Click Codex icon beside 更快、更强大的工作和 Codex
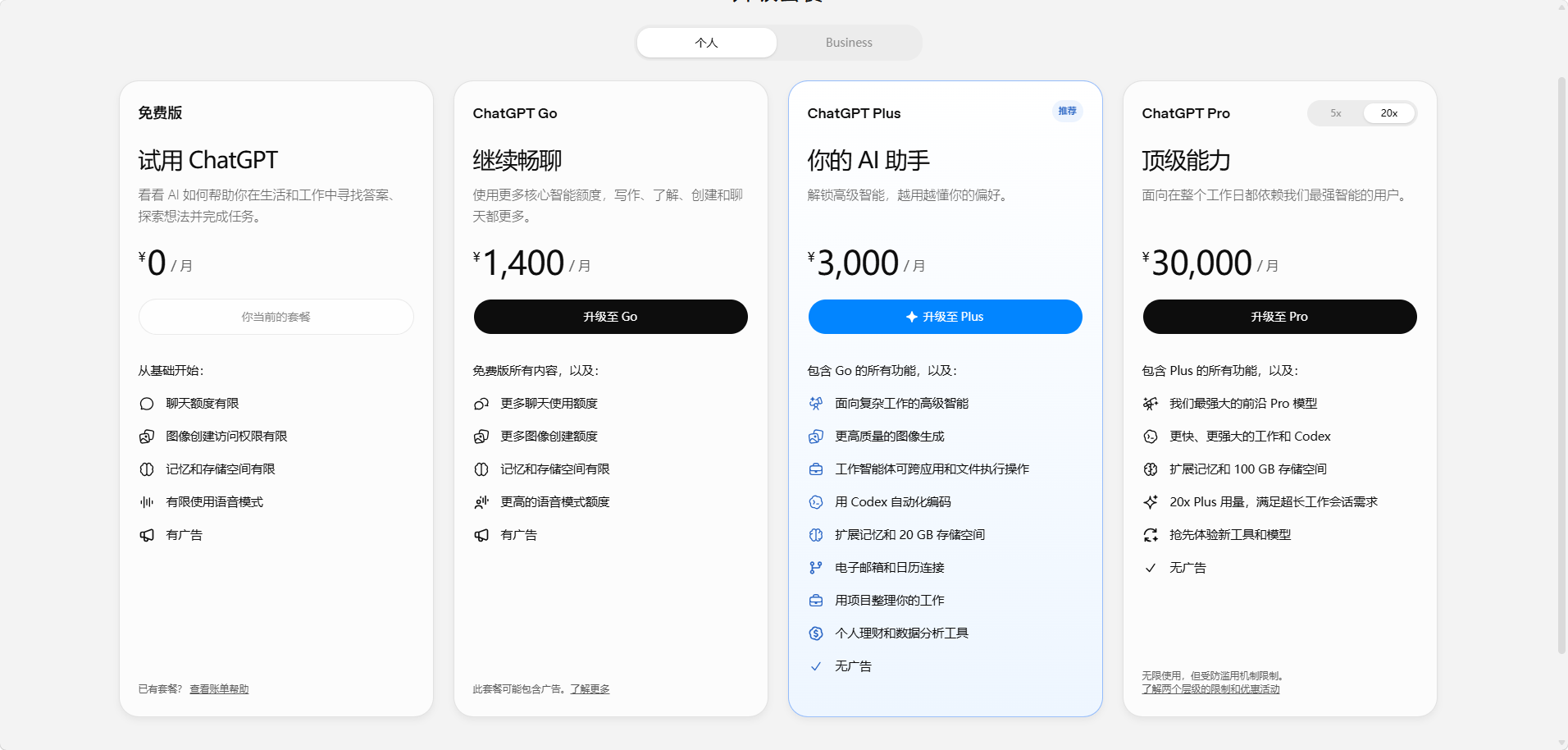1568x750 pixels. point(1151,437)
